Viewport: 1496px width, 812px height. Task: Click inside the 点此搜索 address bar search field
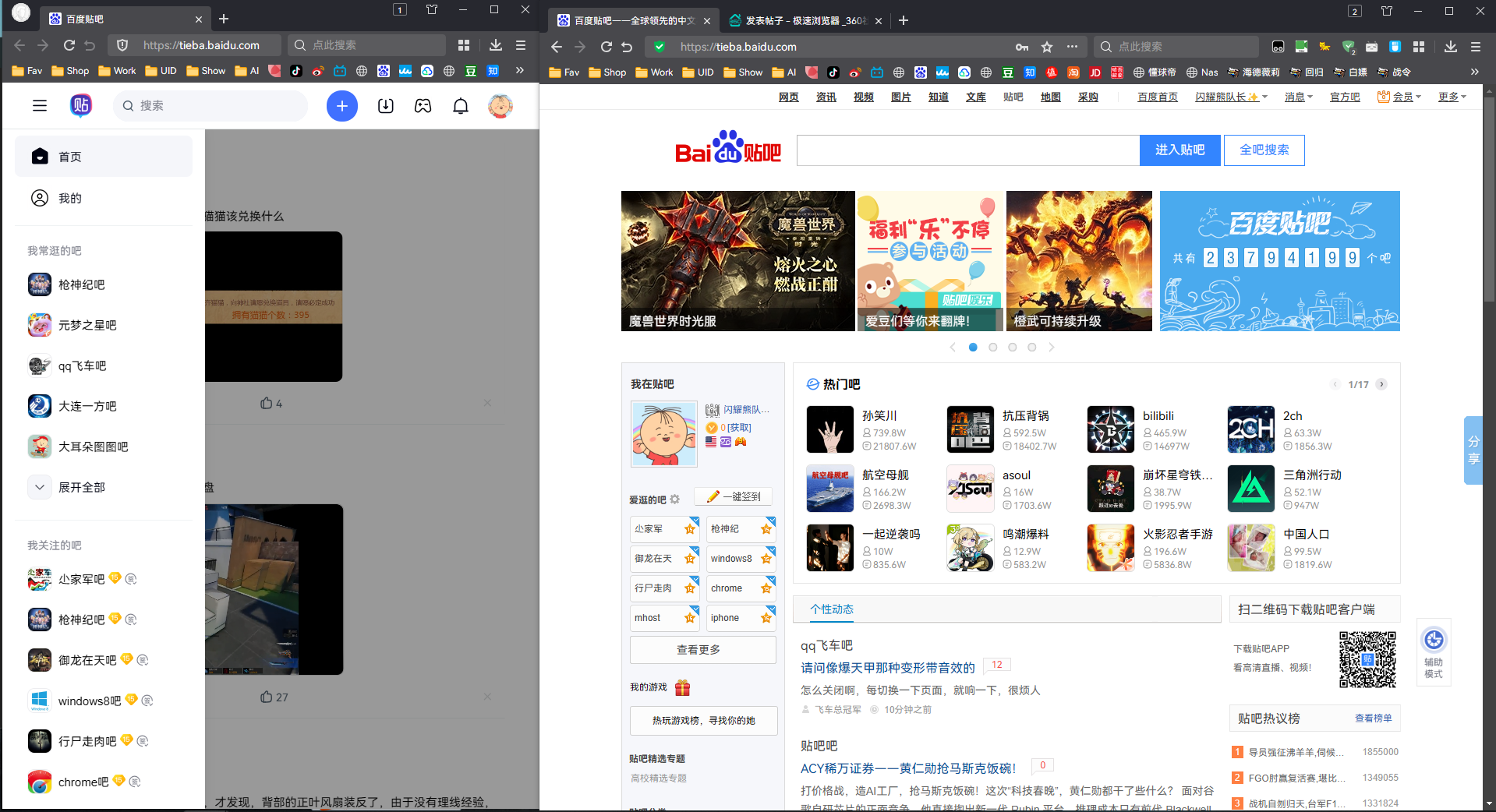[x=1177, y=46]
